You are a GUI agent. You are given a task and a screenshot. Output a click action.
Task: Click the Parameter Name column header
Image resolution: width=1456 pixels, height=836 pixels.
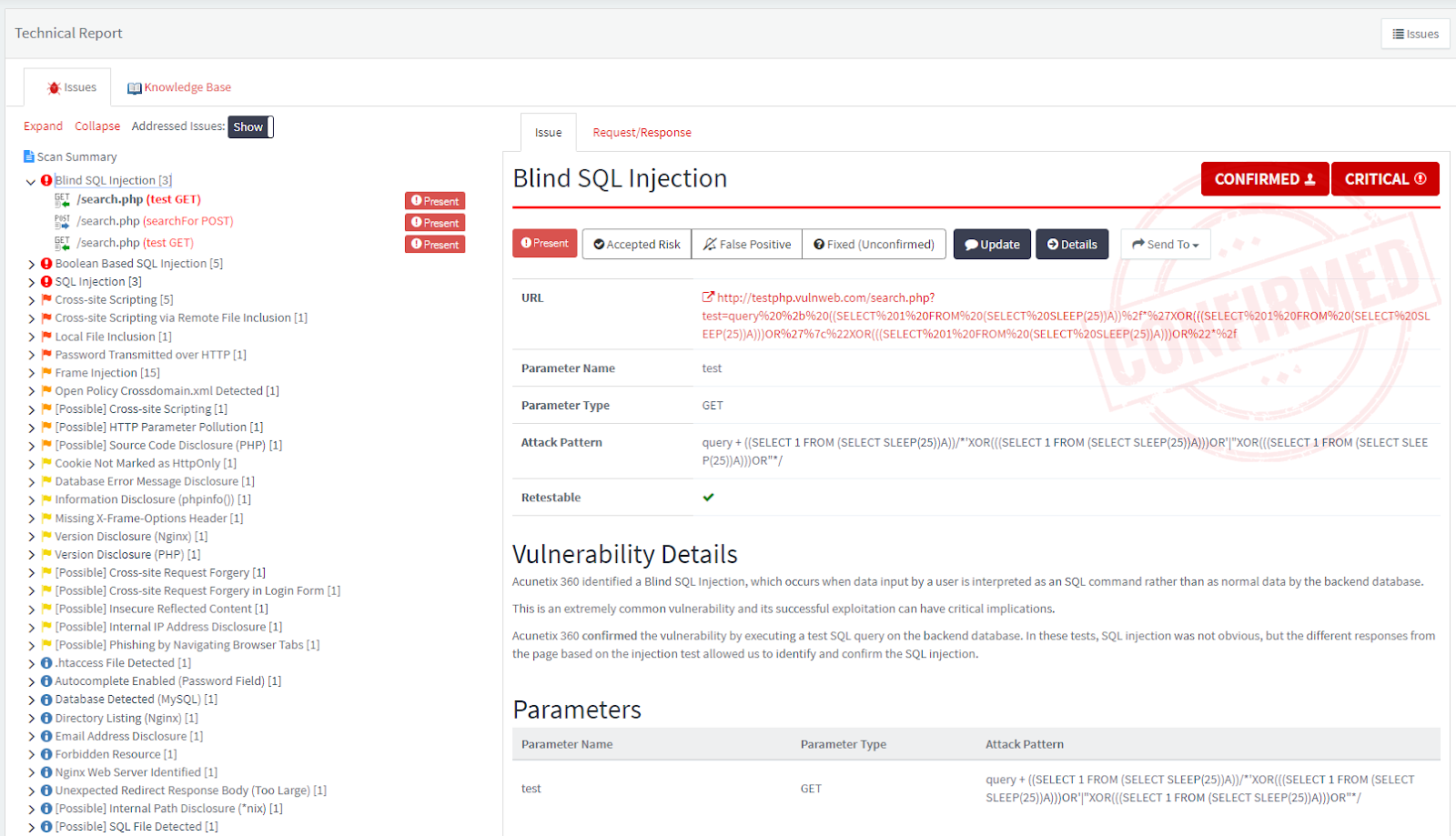567,744
